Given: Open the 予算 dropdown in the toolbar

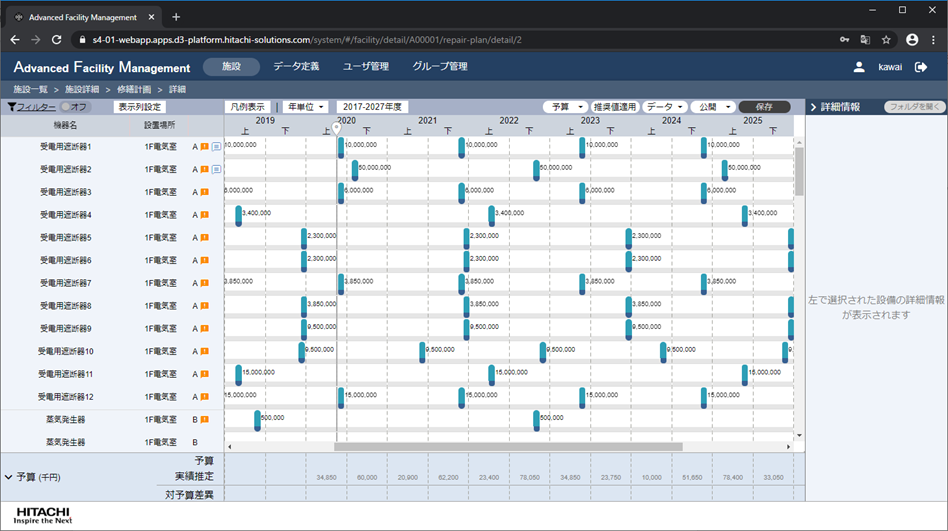Looking at the screenshot, I should pyautogui.click(x=565, y=107).
